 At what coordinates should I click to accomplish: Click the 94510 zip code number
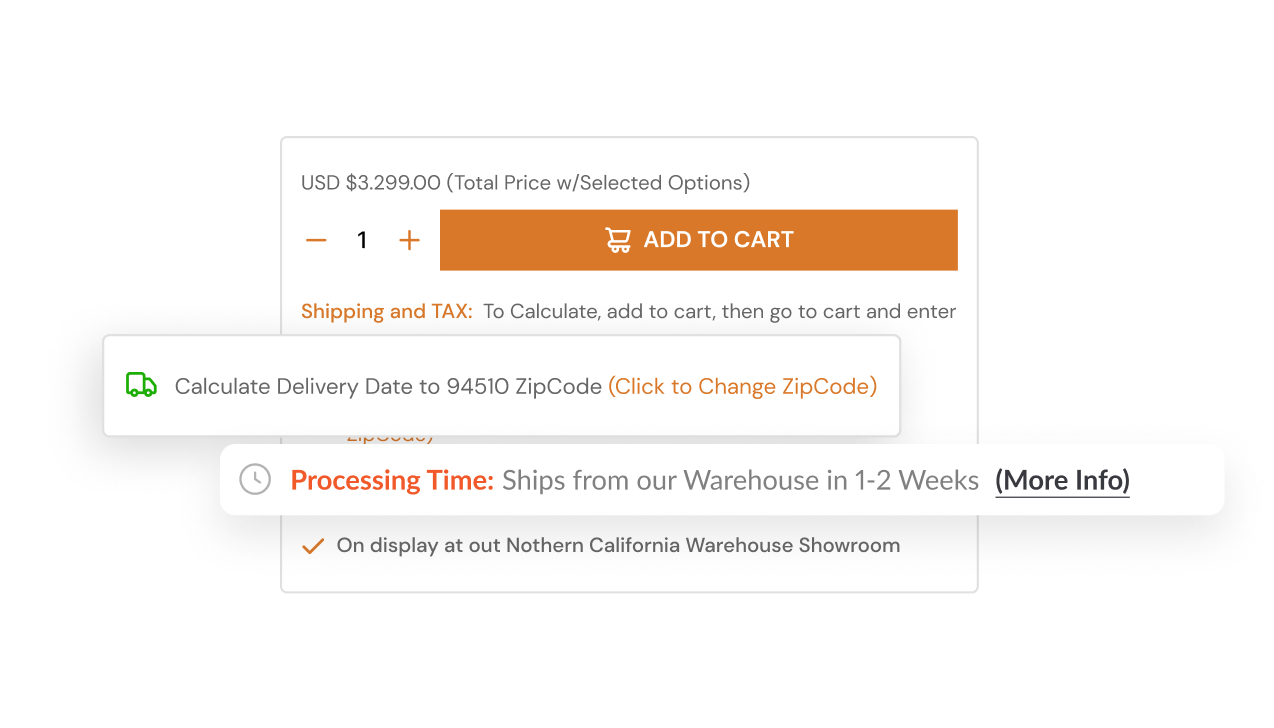pyautogui.click(x=478, y=386)
